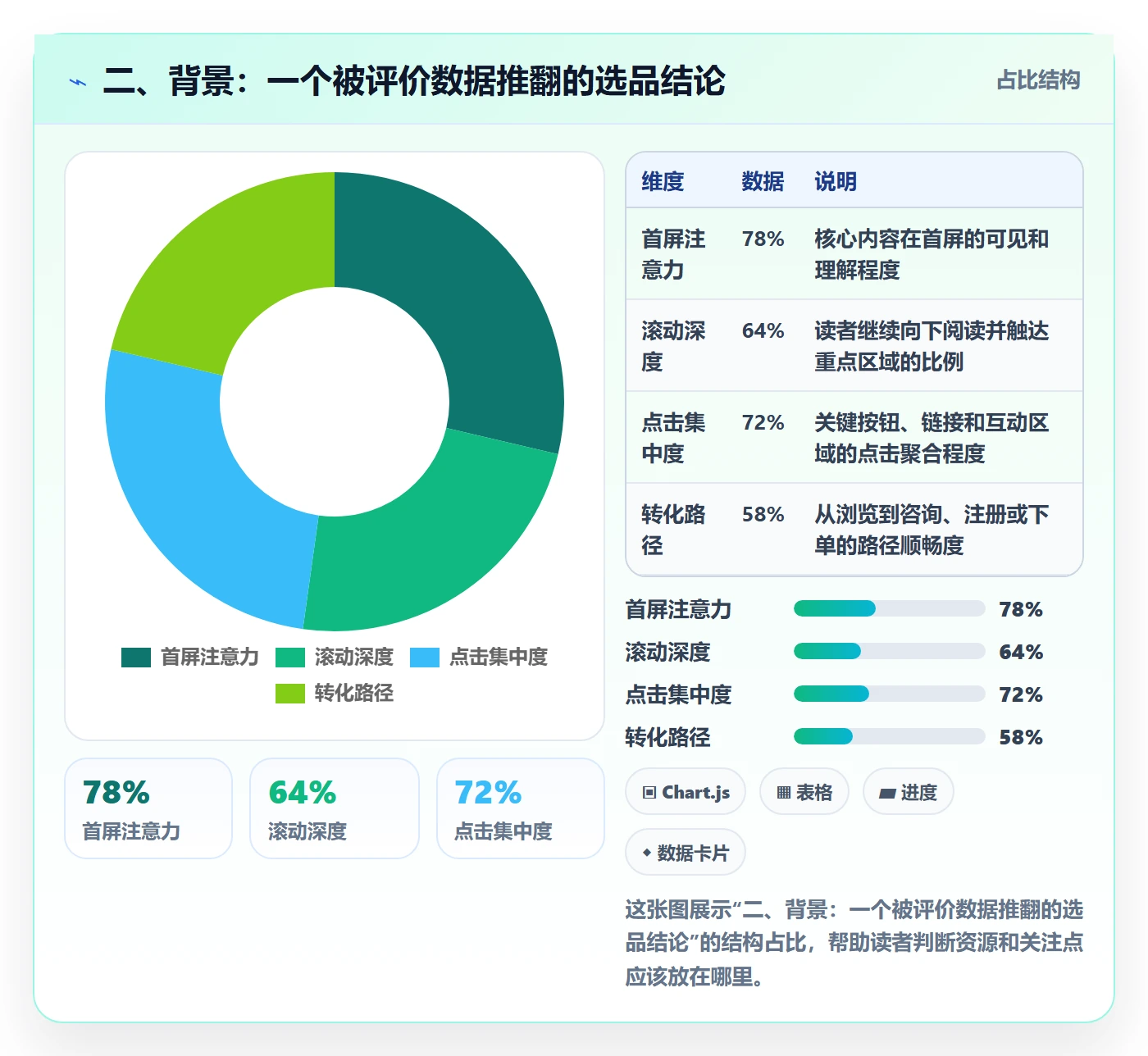Screen dimensions: 1148x1056
Task: Click the lightning bolt icon beside the title
Action: click(x=78, y=82)
